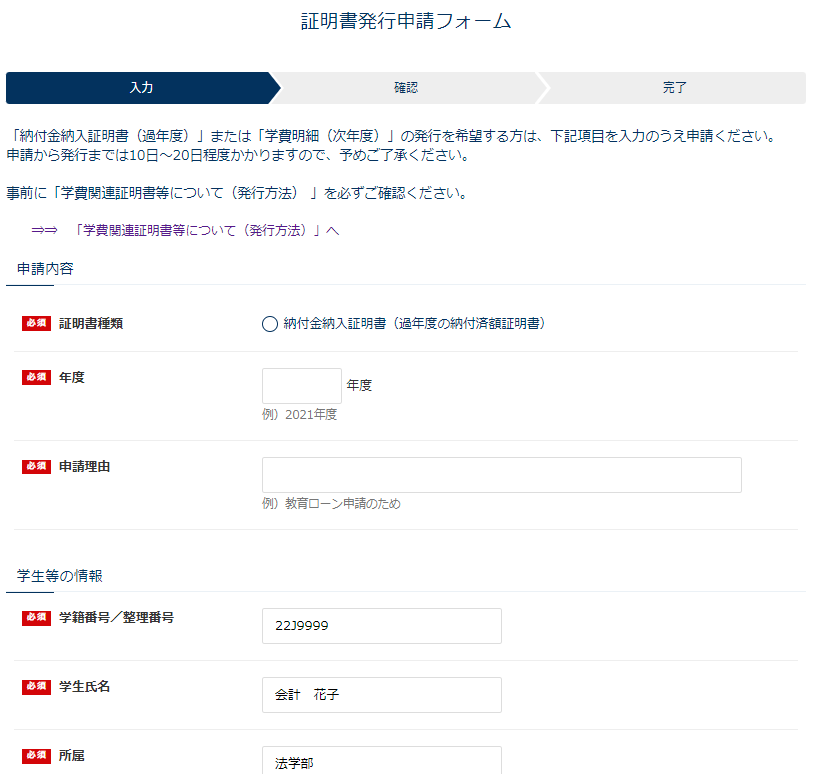This screenshot has width=821, height=774.
Task: Click the 確認 step in the progress bar
Action: coord(407,88)
